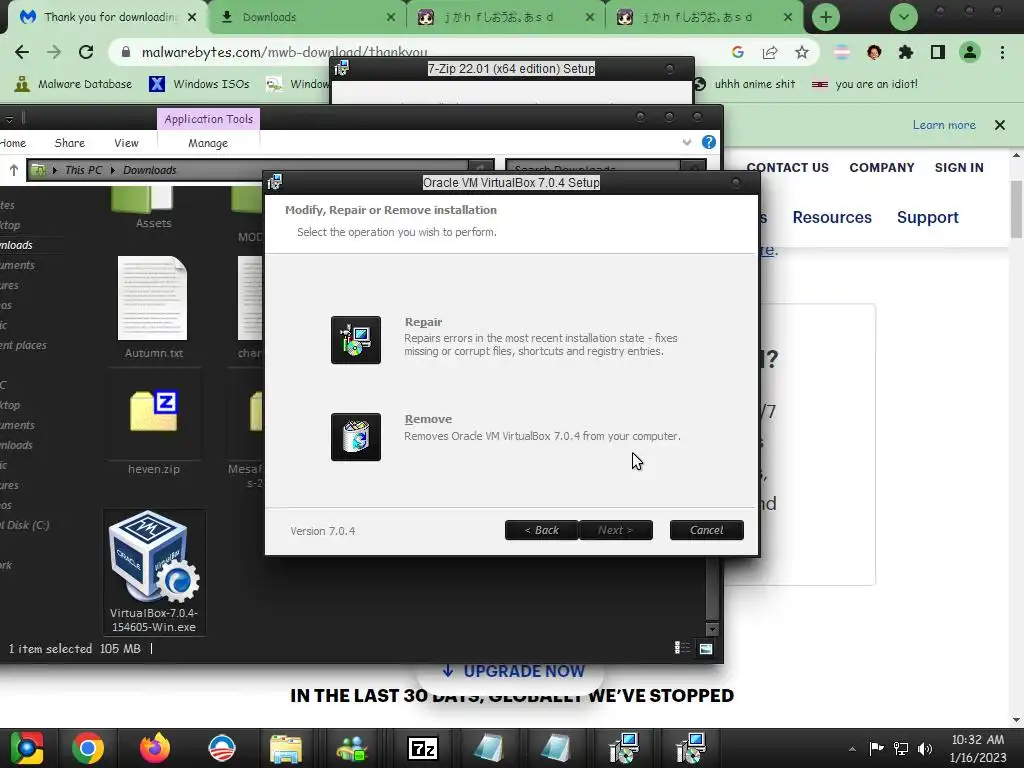The width and height of the screenshot is (1024, 768).
Task: Click SIGN IN on the Malwarebytes site
Action: (959, 168)
